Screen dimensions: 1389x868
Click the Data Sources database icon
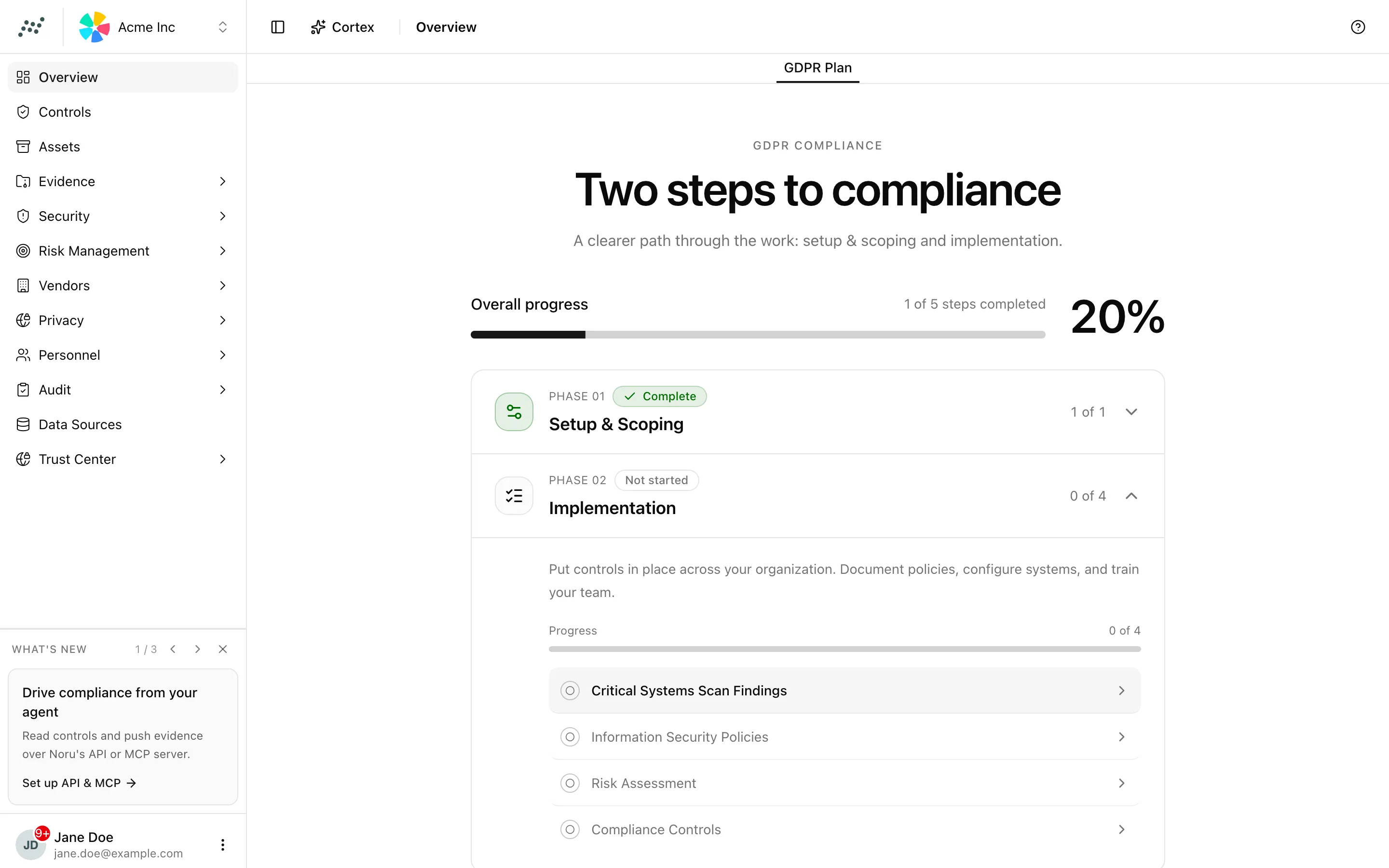click(x=23, y=424)
